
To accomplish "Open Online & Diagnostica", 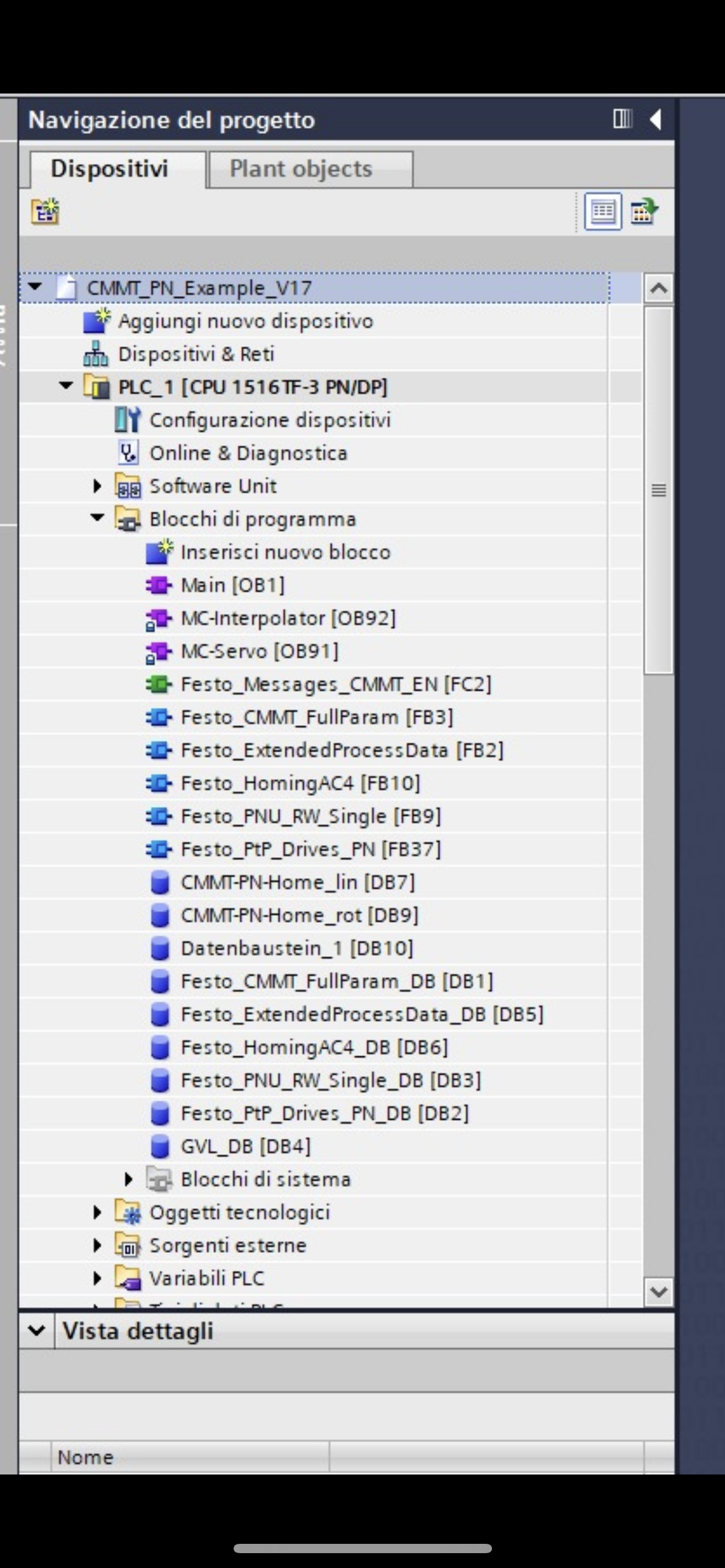I will tap(248, 453).
